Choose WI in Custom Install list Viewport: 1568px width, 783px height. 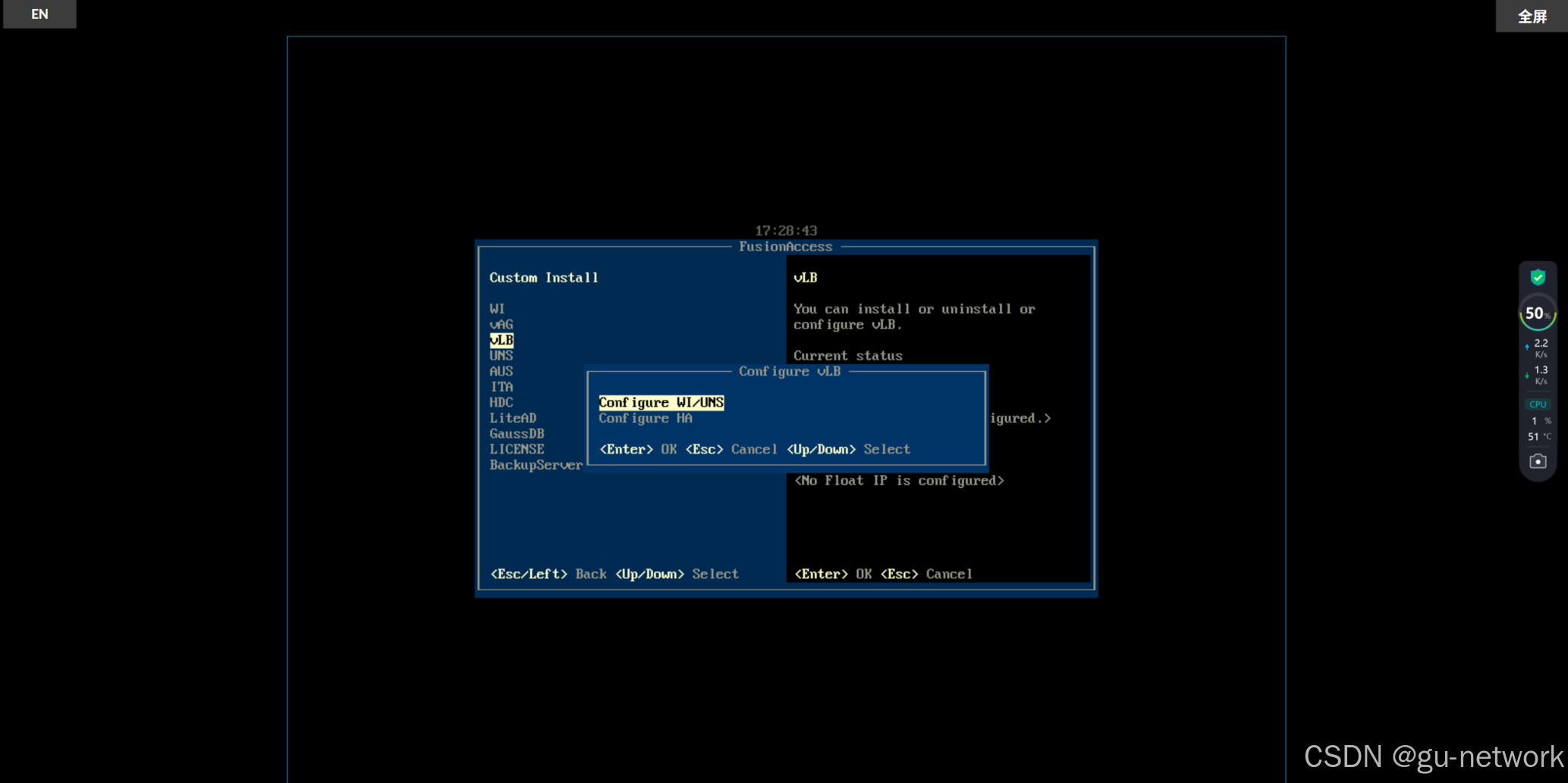click(497, 309)
